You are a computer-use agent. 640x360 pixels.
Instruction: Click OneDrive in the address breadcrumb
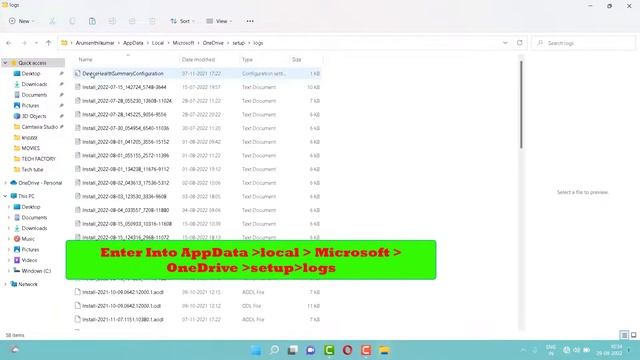[213, 43]
